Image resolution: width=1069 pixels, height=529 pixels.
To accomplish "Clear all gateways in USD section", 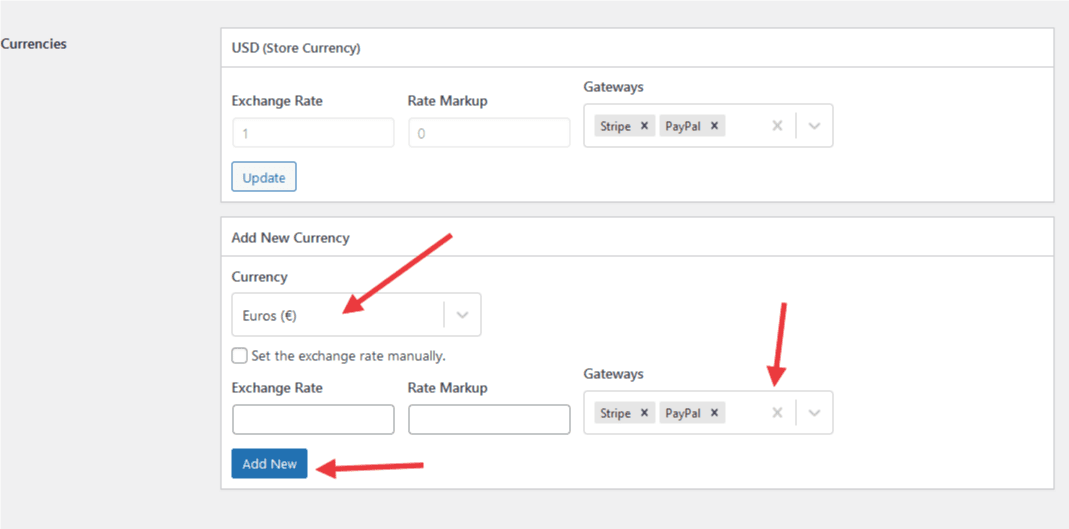I will pyautogui.click(x=777, y=126).
